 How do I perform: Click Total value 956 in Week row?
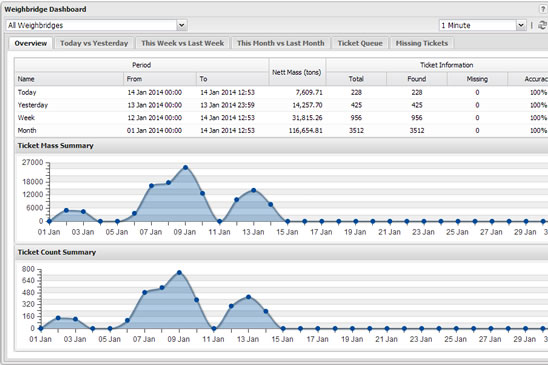point(356,118)
